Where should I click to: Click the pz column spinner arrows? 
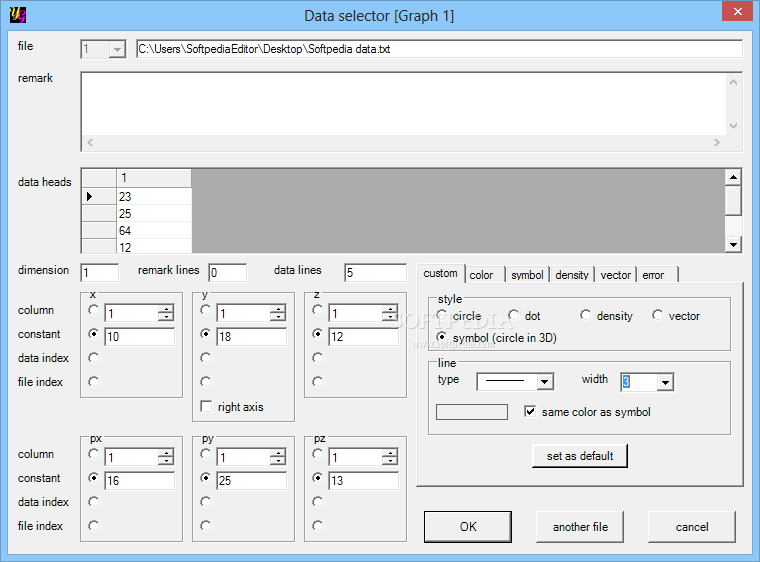click(x=390, y=457)
